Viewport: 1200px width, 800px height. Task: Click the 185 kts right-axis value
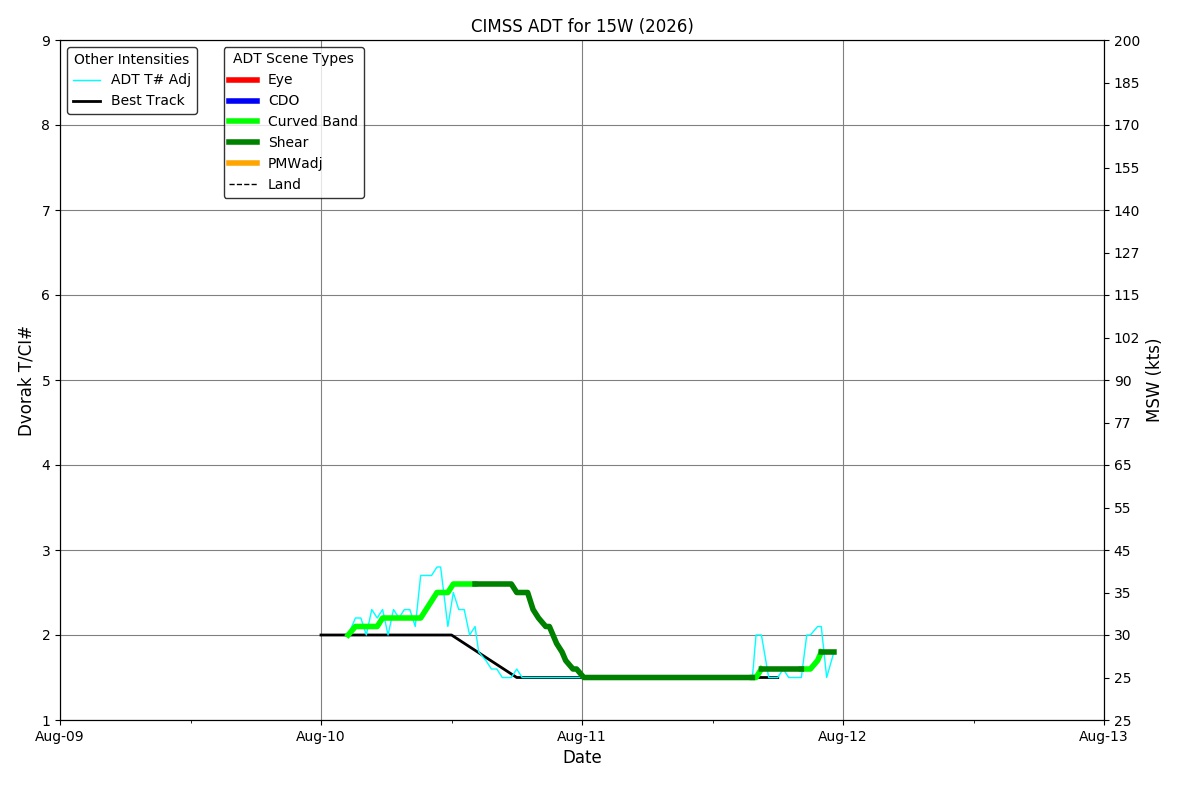1126,83
